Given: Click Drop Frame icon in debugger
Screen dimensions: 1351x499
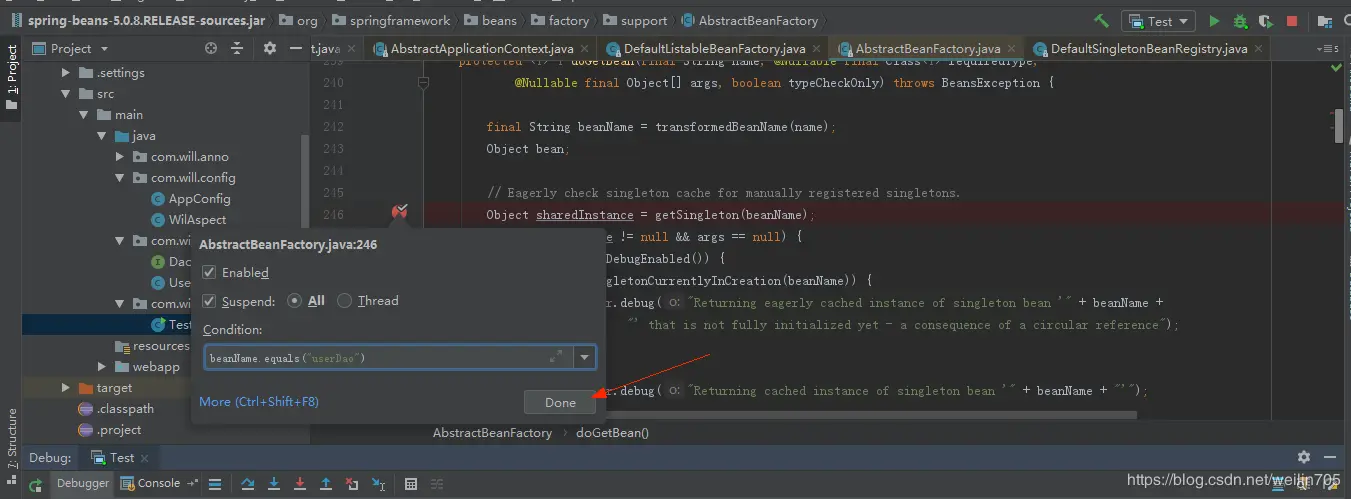Looking at the screenshot, I should (x=352, y=484).
